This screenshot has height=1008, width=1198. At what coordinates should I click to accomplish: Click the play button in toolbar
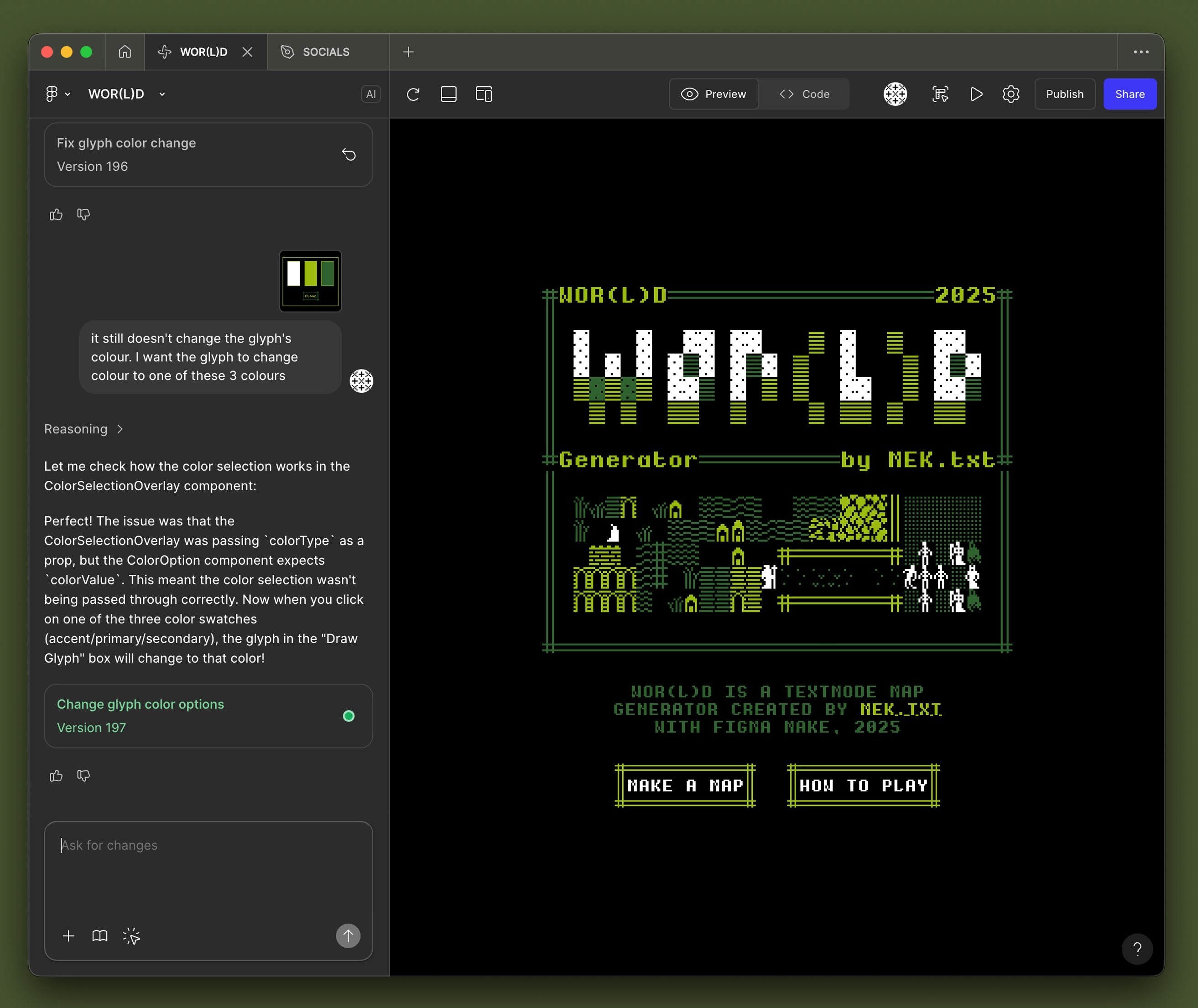click(x=976, y=94)
